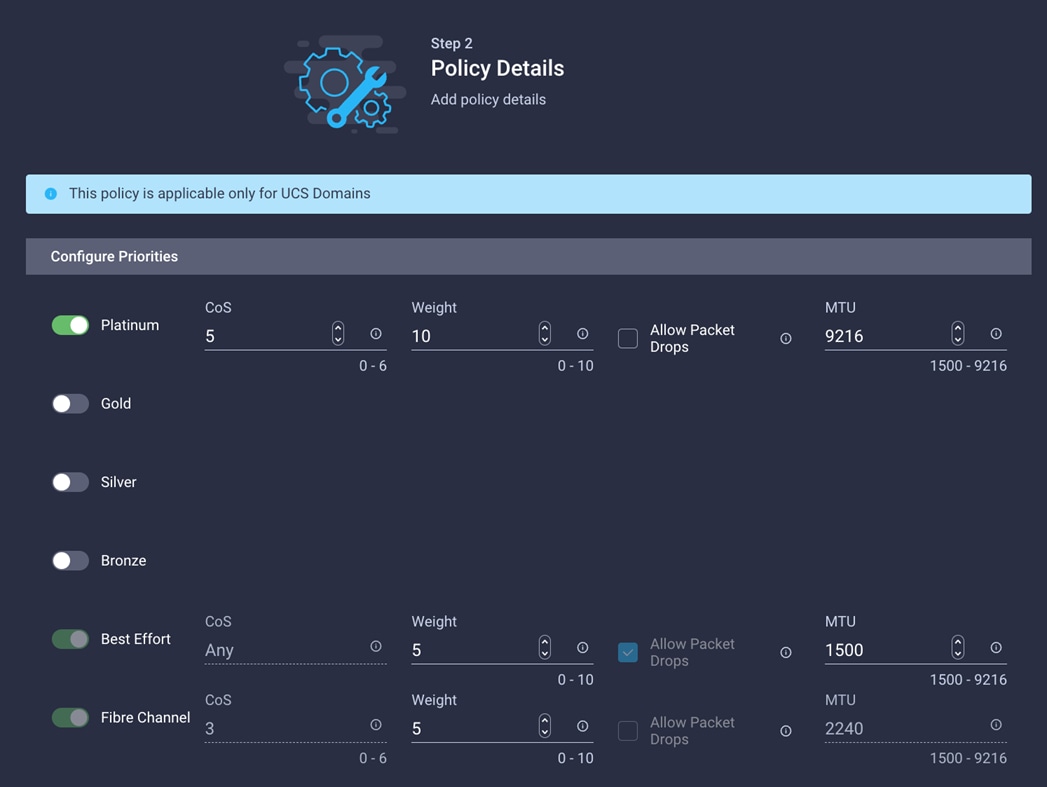Click the Silver label text
The image size is (1047, 787).
(118, 482)
